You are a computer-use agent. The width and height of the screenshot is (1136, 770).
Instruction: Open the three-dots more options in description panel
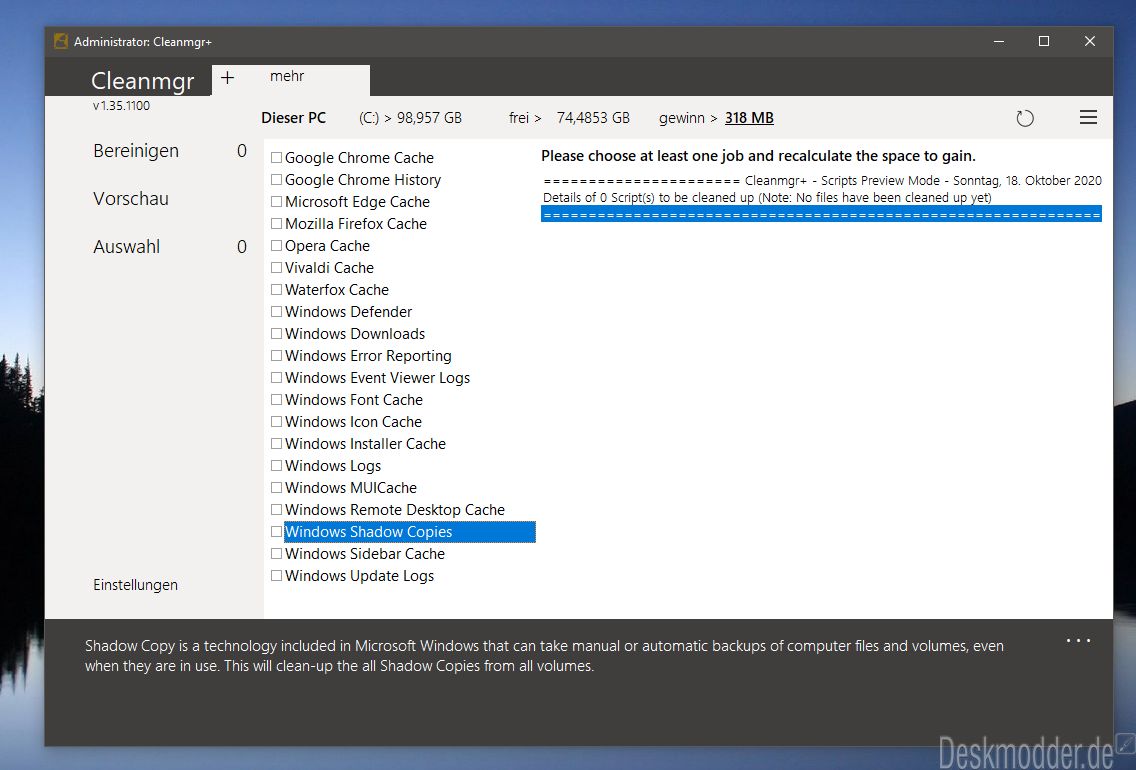tap(1078, 640)
